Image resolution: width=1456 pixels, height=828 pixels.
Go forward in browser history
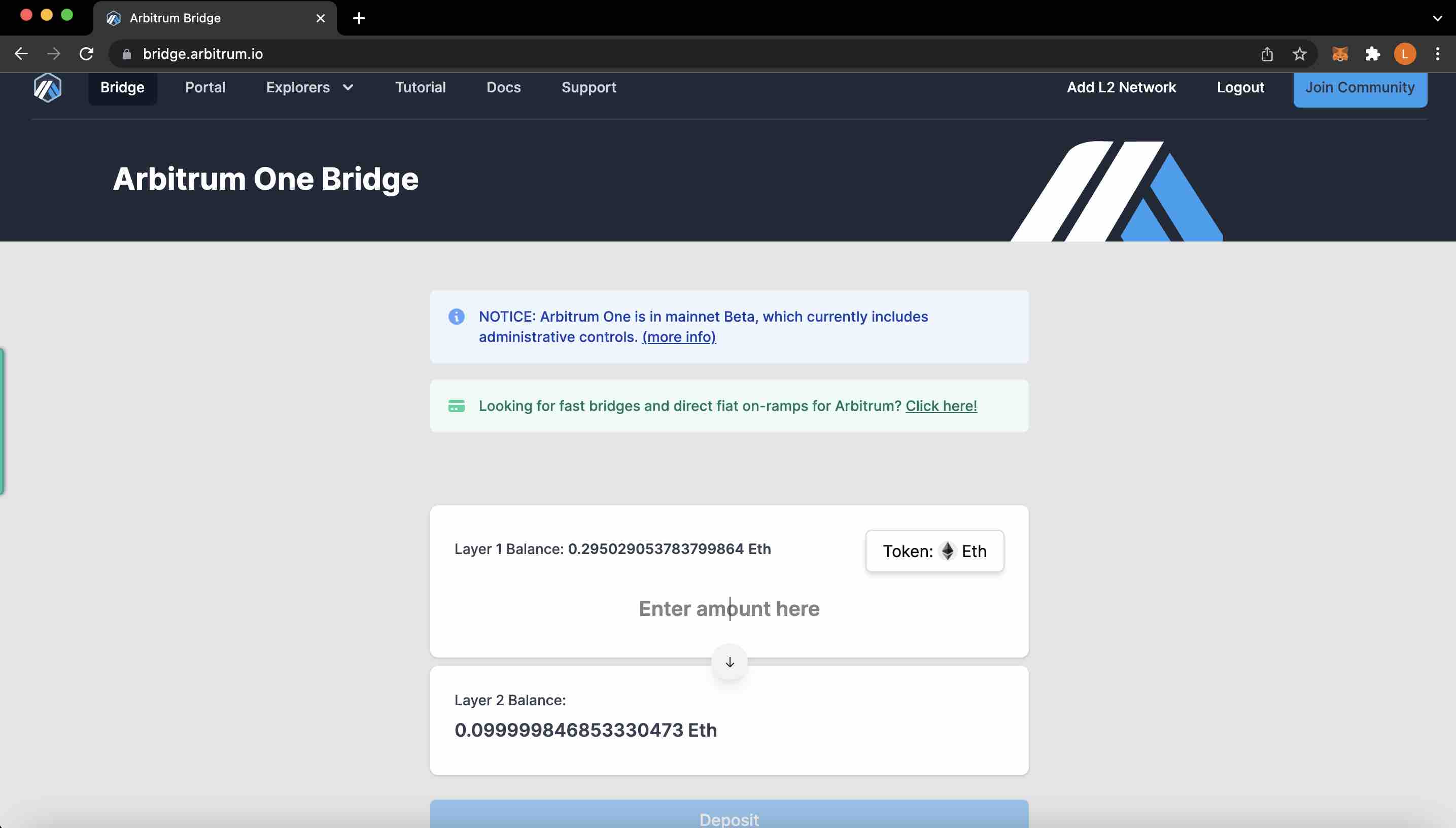(54, 54)
